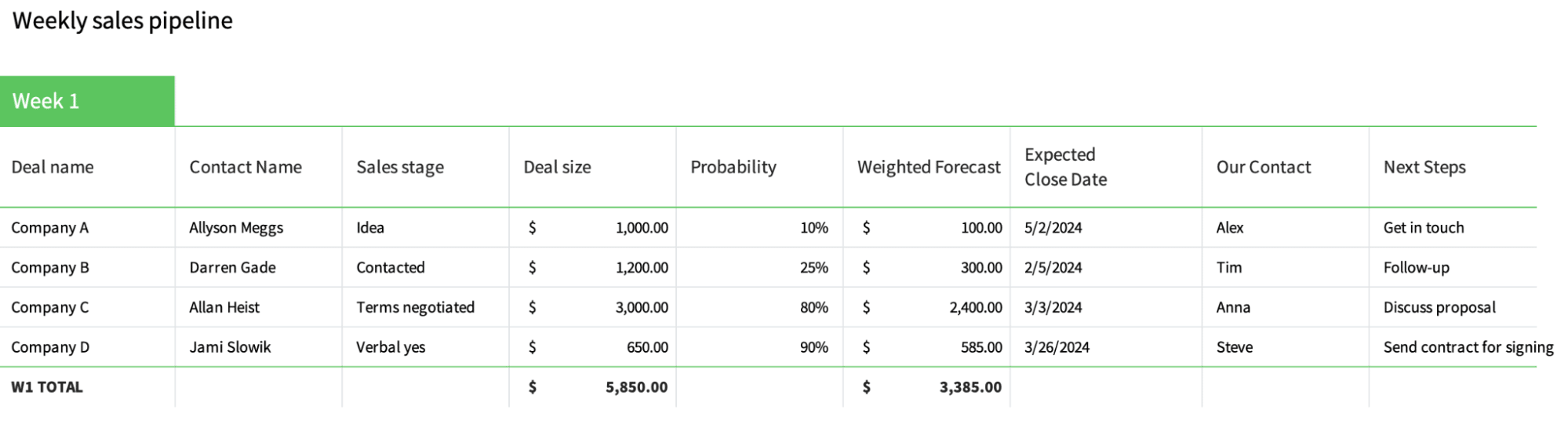Viewport: 1568px width, 431px height.
Task: Click the Sales stage column header
Action: (x=400, y=167)
